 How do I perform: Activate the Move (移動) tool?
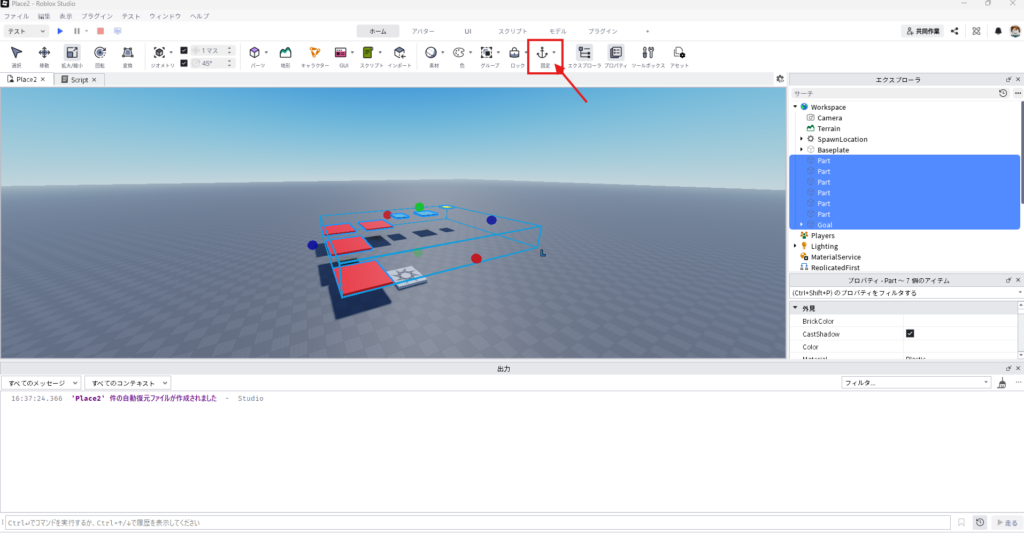[44, 53]
